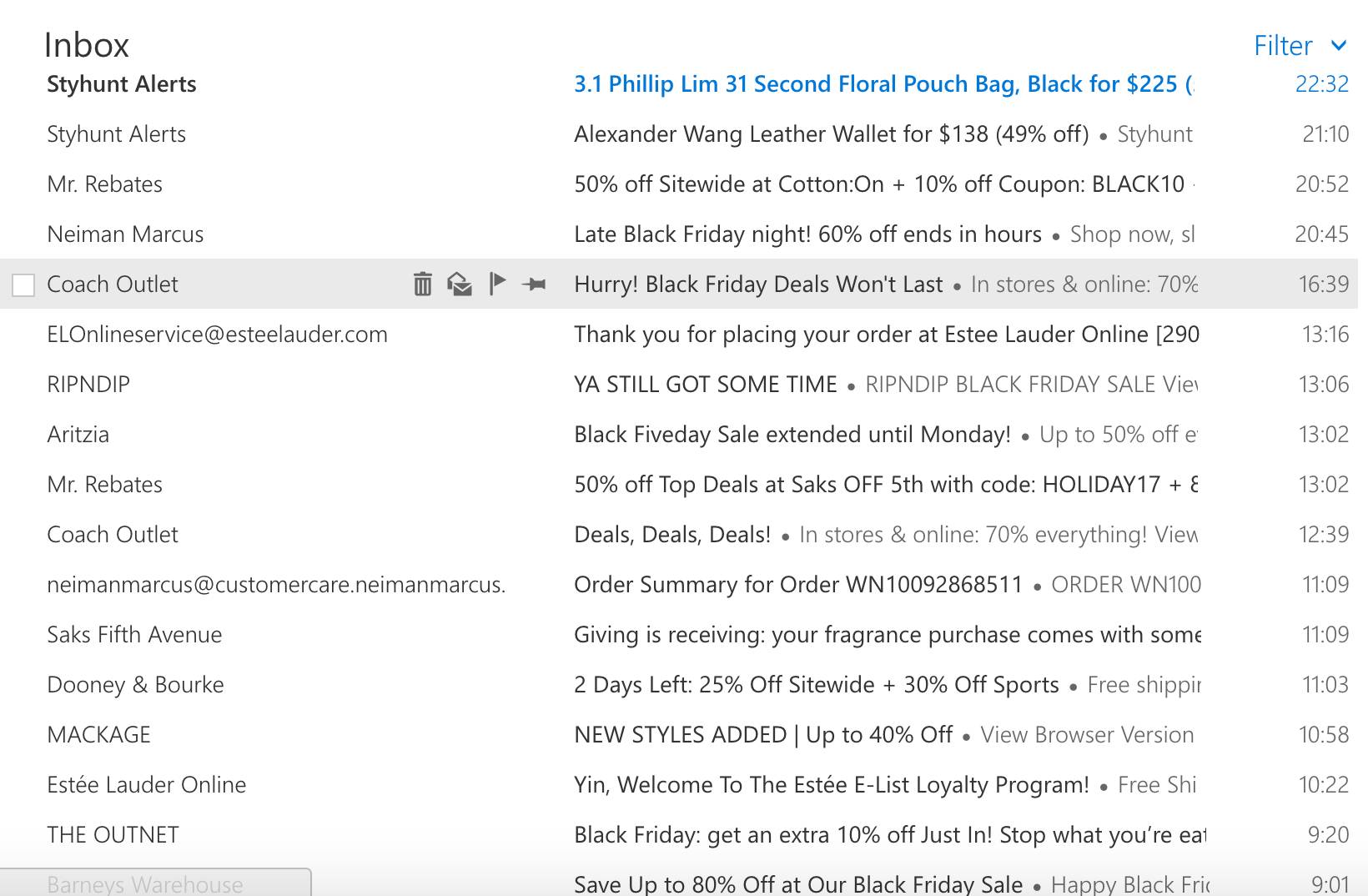Pin the Coach Outlet 16:39 message
The height and width of the screenshot is (896, 1368).
tap(534, 284)
